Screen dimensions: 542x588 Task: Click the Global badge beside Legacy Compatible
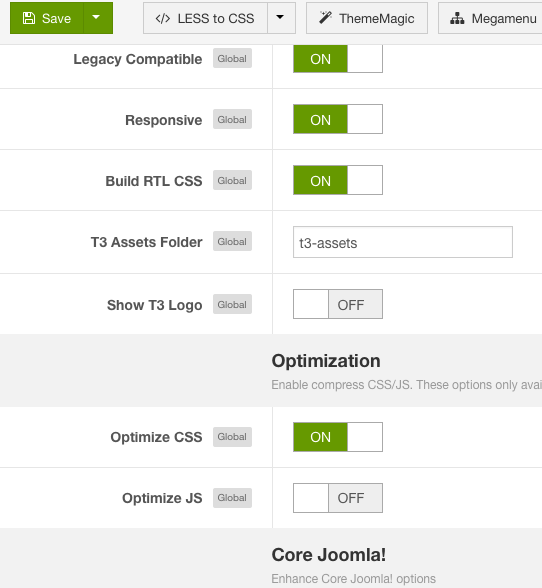coord(232,58)
